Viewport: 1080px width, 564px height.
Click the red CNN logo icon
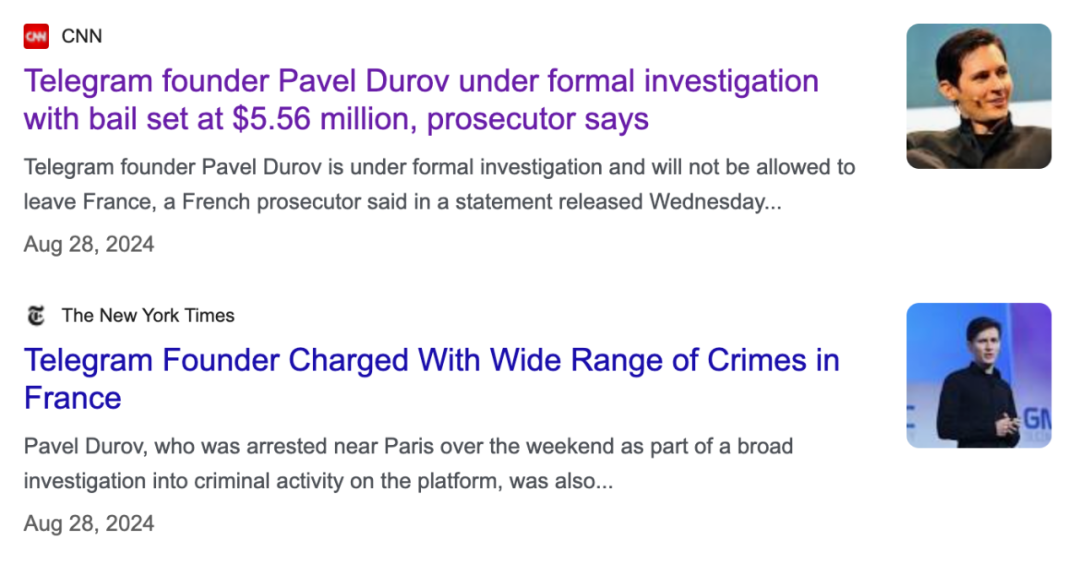point(37,36)
